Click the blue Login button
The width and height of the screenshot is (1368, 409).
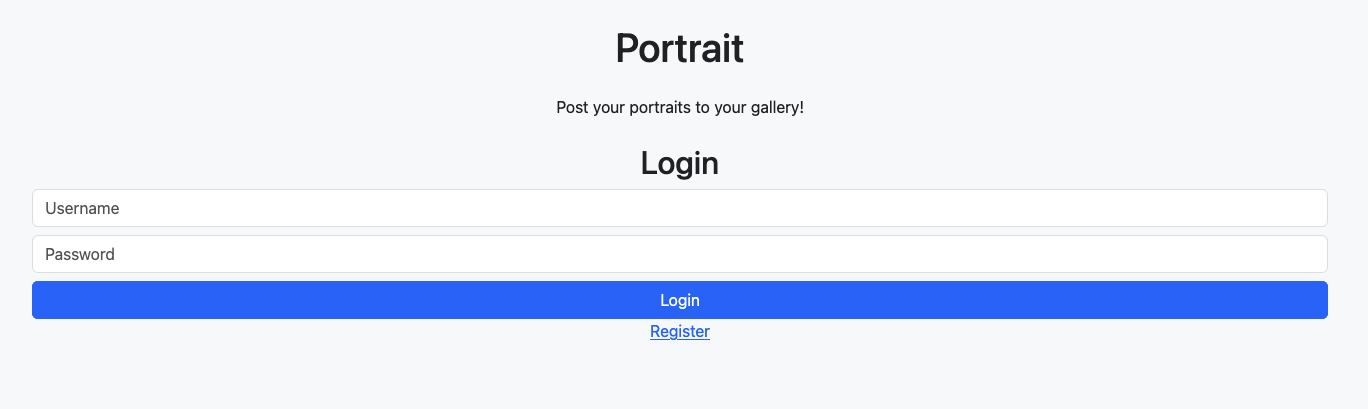(680, 300)
